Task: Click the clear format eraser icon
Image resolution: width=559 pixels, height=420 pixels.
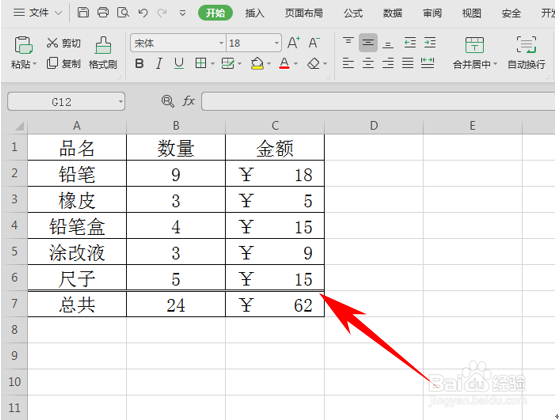Action: 313,63
